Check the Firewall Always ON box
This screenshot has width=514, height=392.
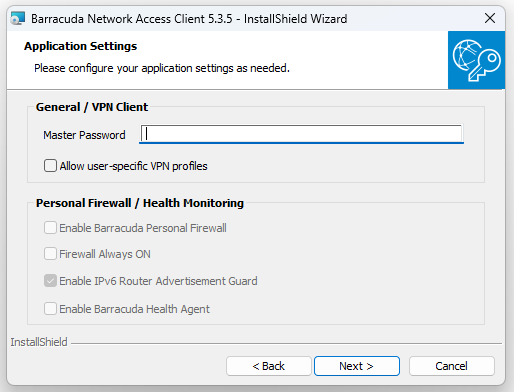pos(50,254)
